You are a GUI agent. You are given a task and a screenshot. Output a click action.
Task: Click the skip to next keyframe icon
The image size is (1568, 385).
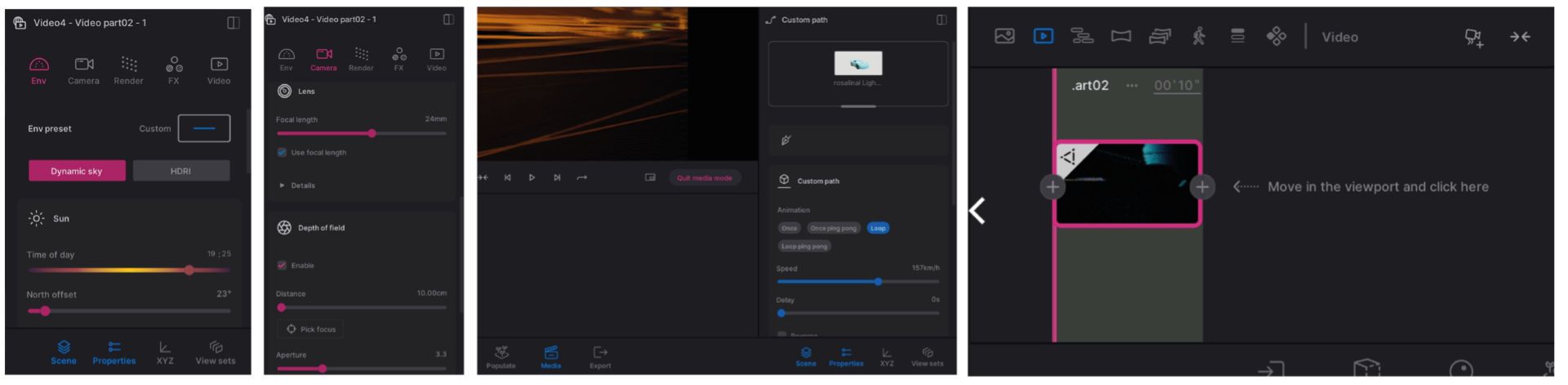tap(557, 177)
